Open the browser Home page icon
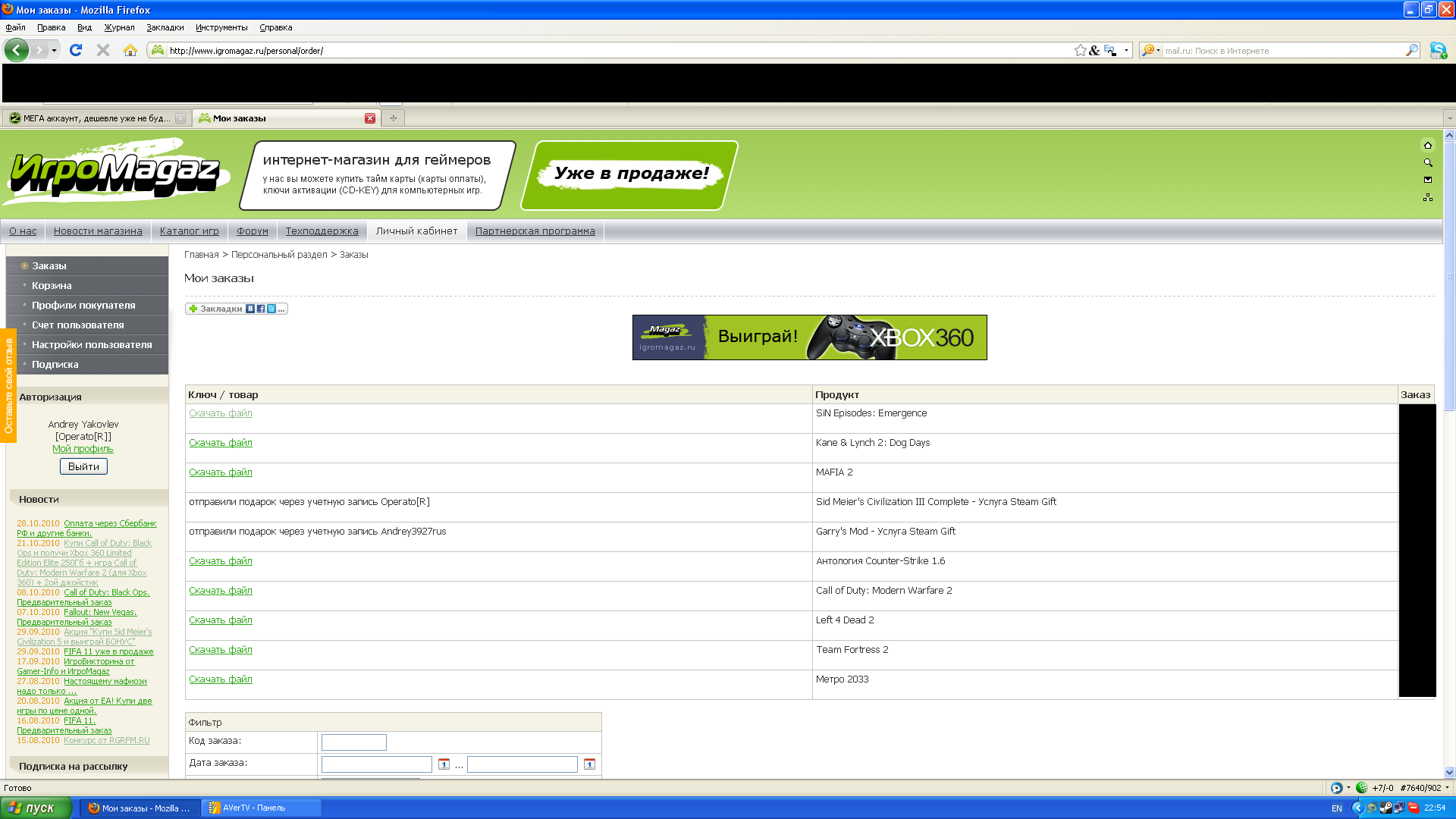The height and width of the screenshot is (819, 1456). (x=130, y=50)
